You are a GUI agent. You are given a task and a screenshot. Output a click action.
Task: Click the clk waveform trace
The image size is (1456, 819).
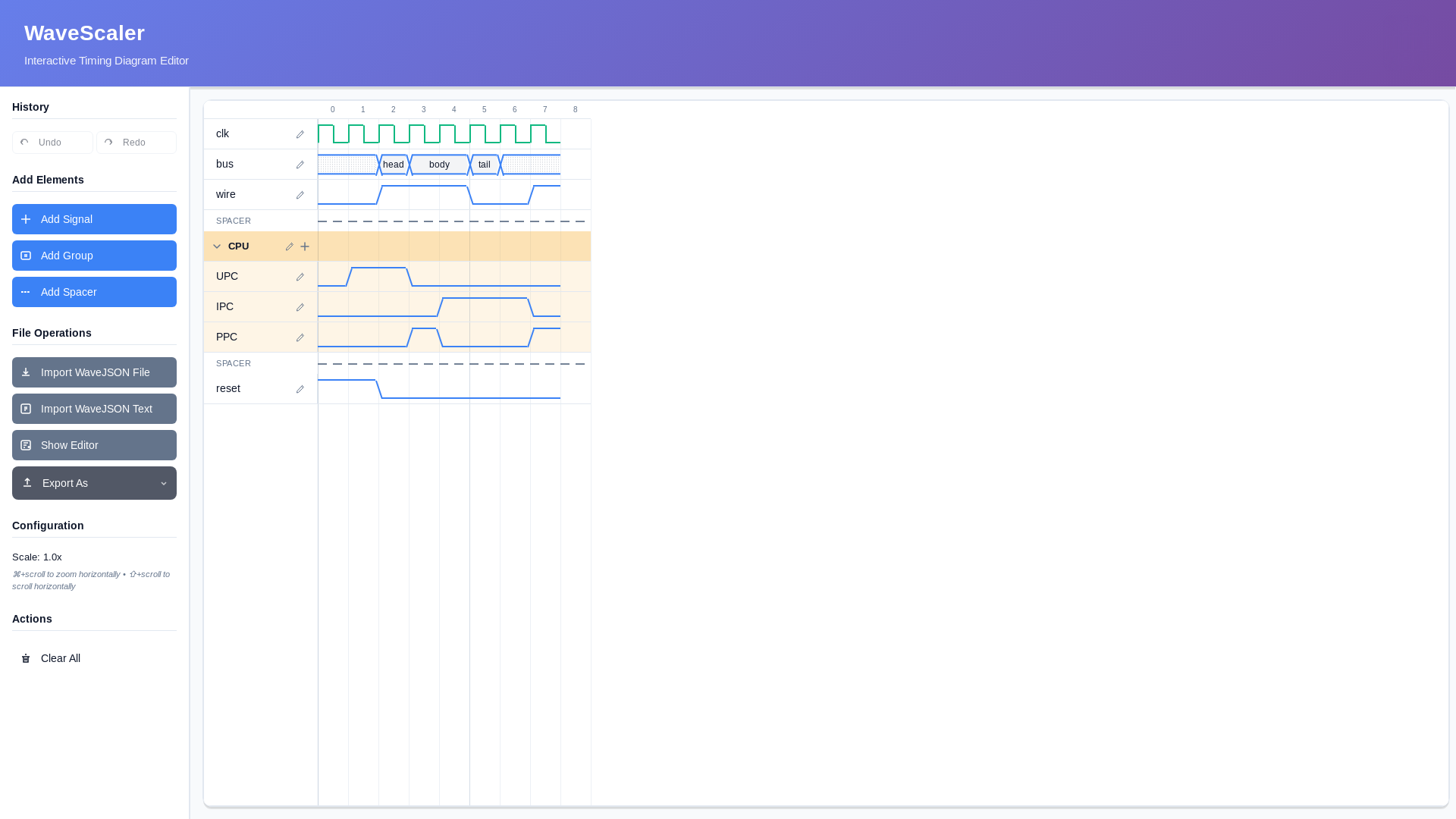pyautogui.click(x=439, y=134)
